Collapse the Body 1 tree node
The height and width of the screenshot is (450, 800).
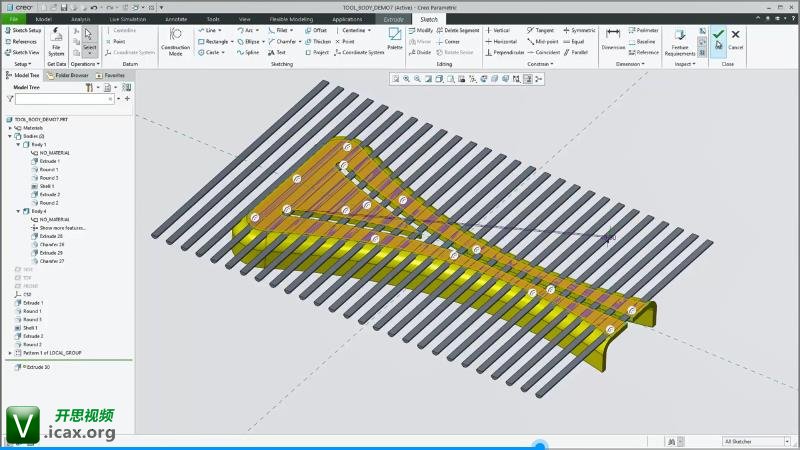(18, 144)
